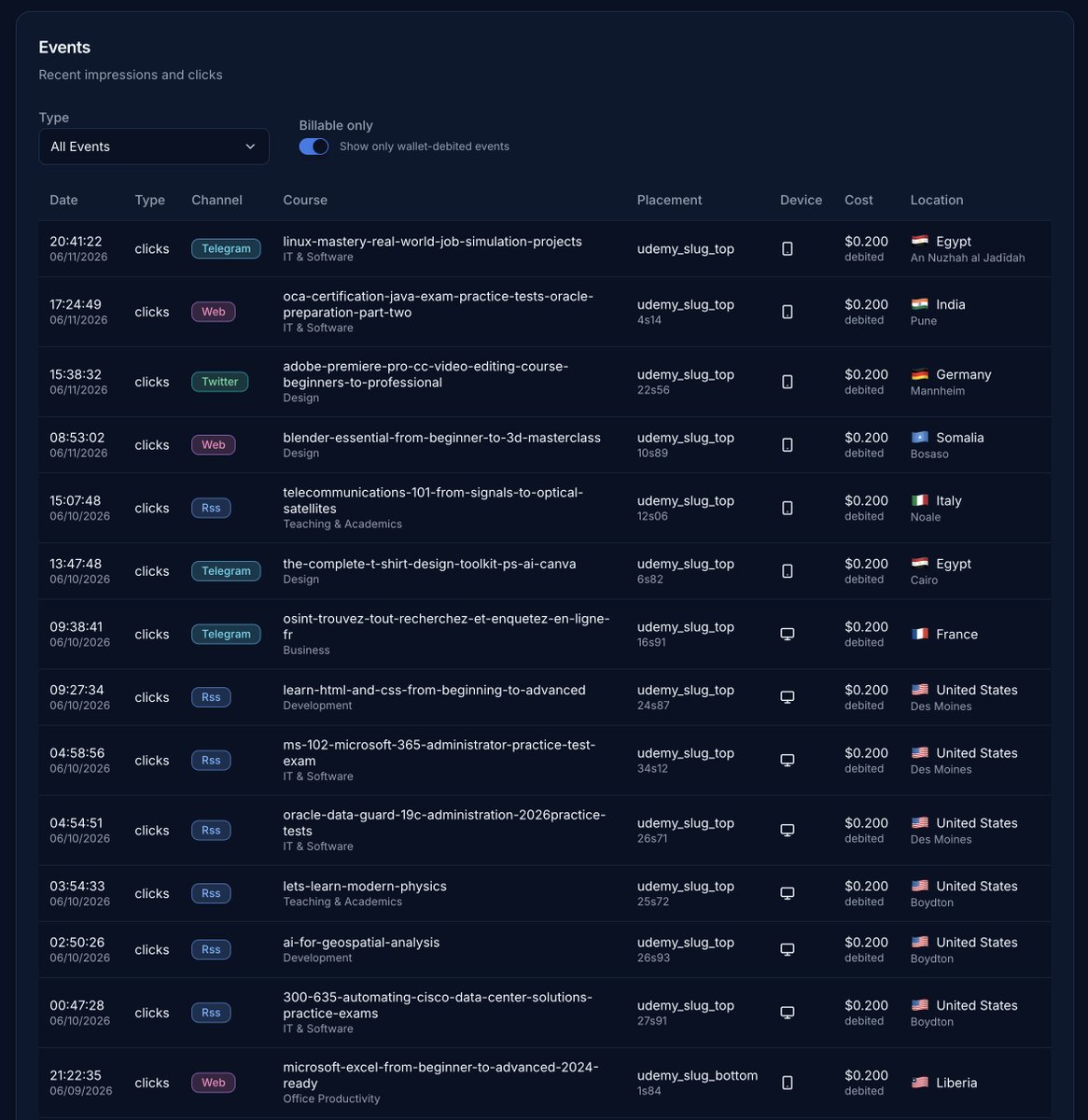Click the Germany flag icon
Screen dimensions: 1088x1120
pos(920,374)
